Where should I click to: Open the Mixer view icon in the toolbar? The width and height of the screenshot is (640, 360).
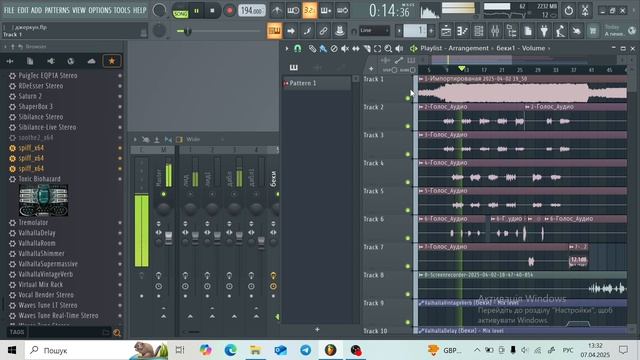tap(495, 31)
